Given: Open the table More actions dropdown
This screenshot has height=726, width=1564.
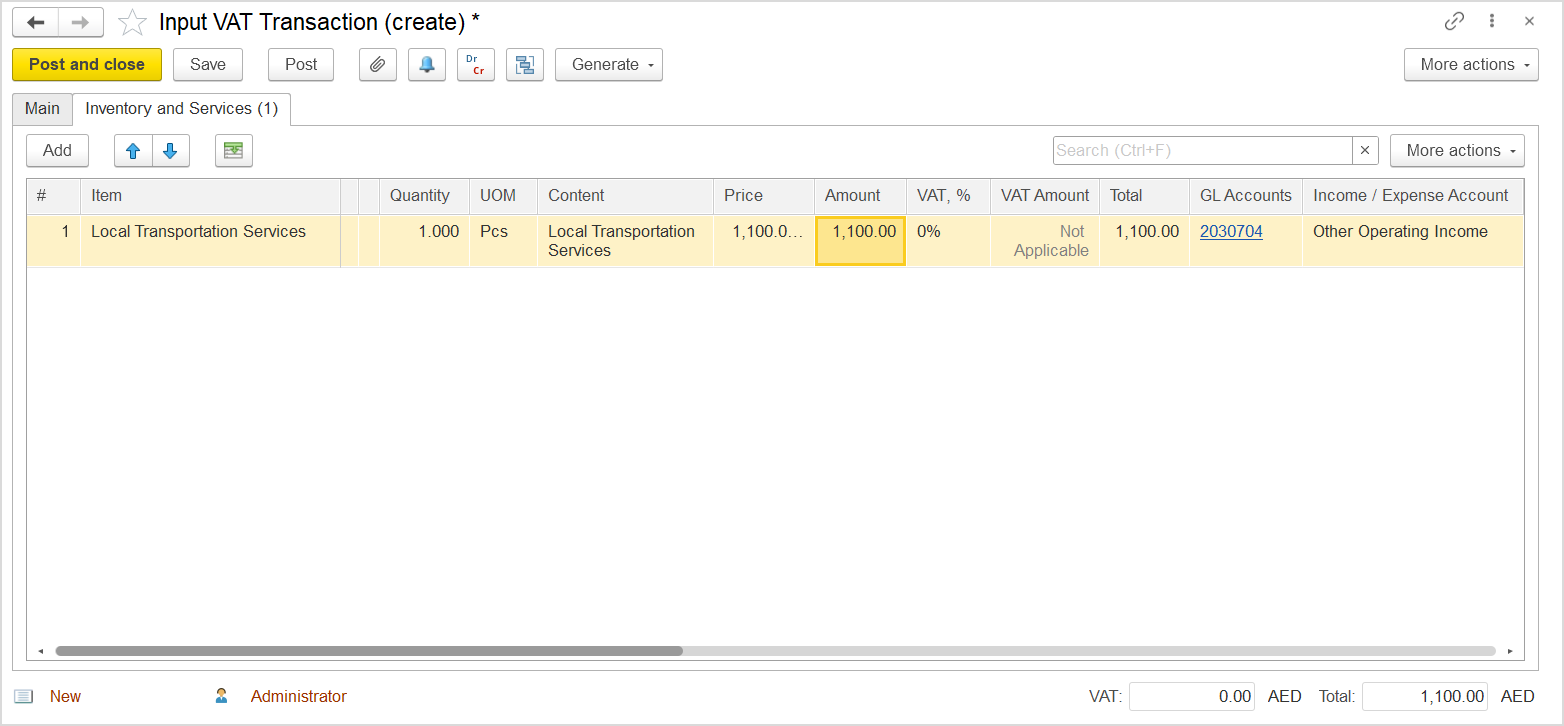Looking at the screenshot, I should pos(1457,151).
